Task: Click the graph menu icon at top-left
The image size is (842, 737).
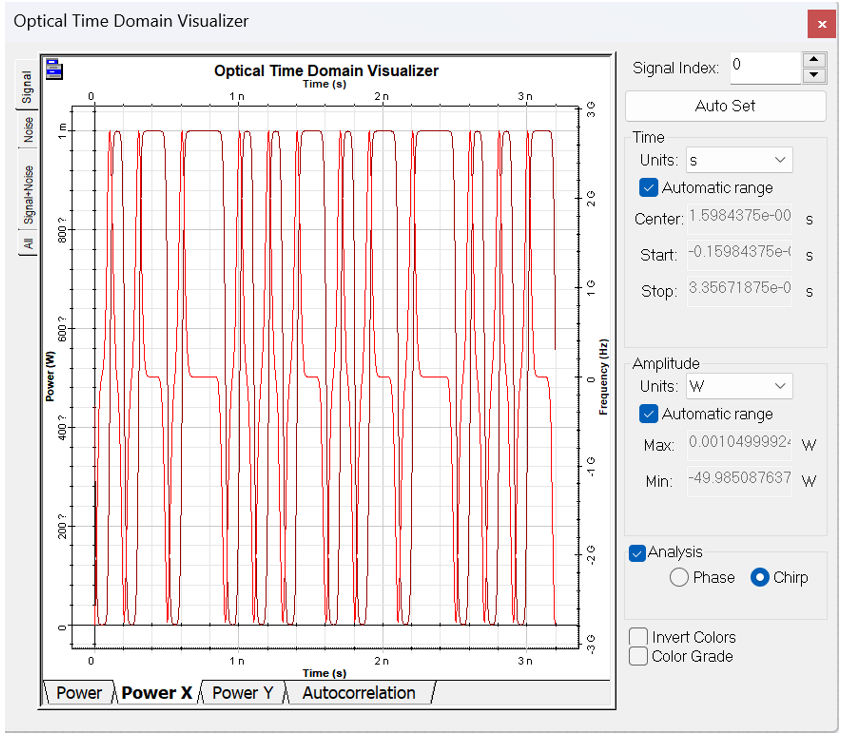Action: point(55,70)
